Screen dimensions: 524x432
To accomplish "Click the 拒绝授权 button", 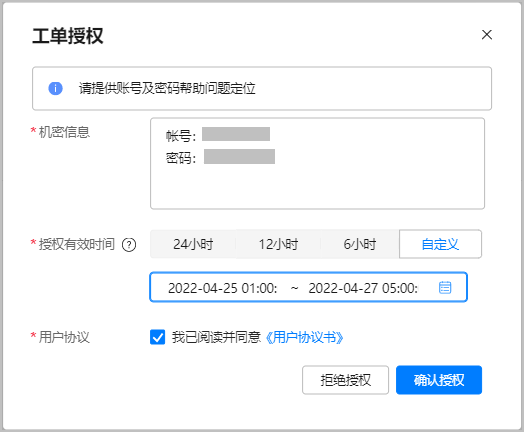I will [x=345, y=380].
